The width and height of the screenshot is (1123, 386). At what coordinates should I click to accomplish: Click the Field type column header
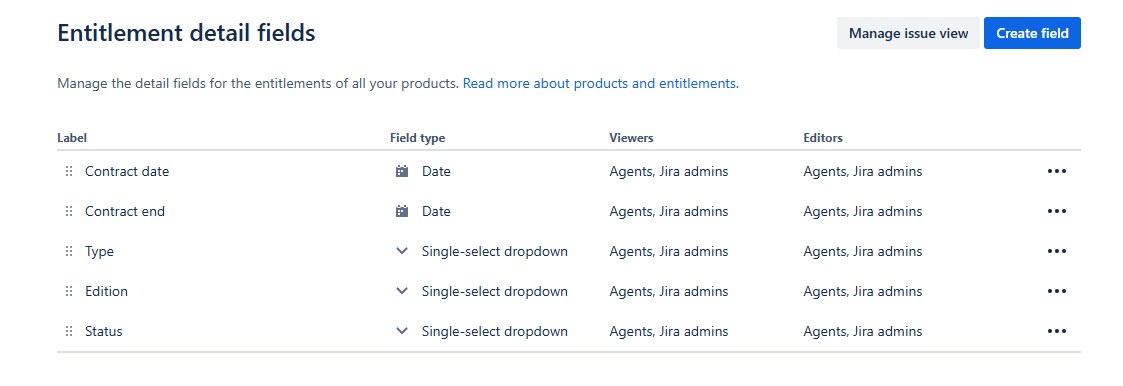tap(418, 137)
